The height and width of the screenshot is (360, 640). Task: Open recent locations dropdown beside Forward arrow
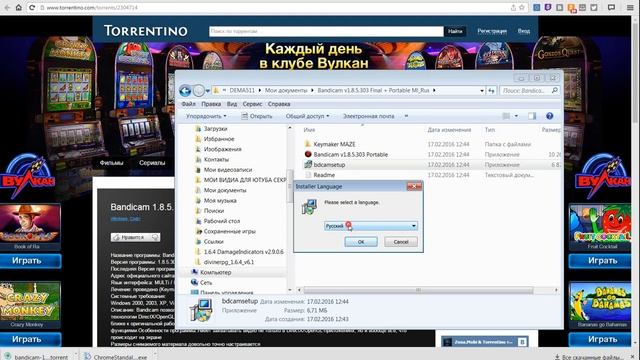(208, 91)
